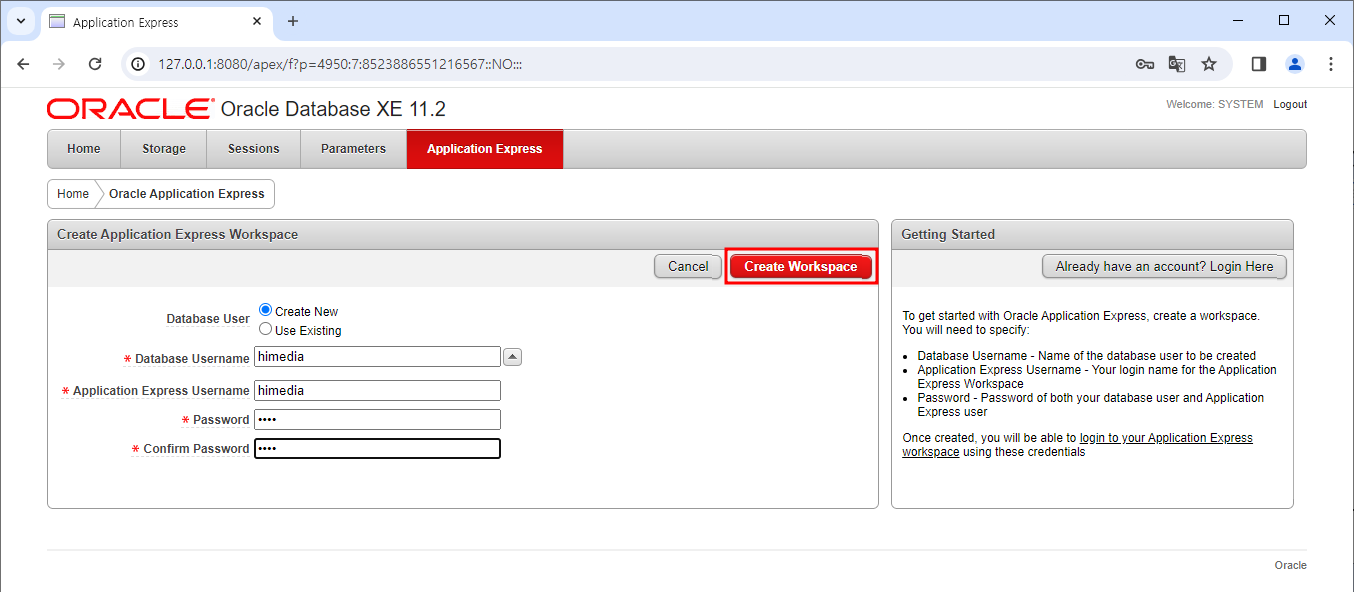Screen dimensions: 1354x592
Task: View site information icon in address bar
Action: coord(140,64)
